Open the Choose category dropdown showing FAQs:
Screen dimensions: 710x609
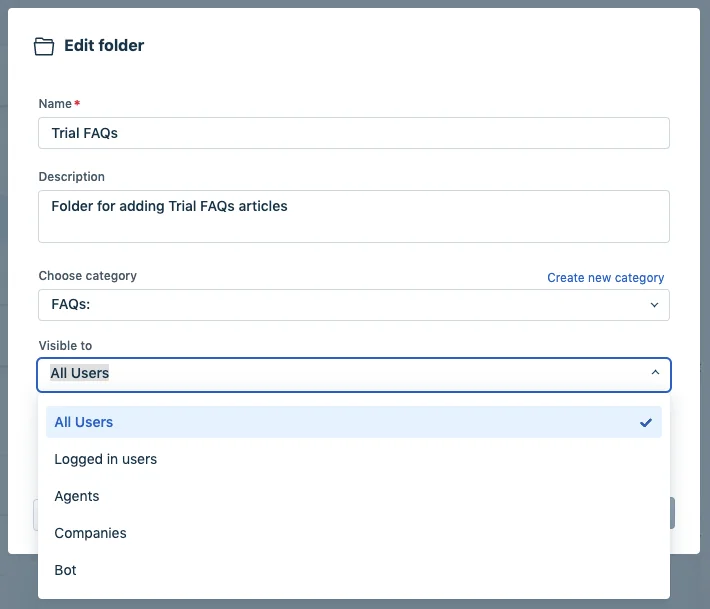[354, 305]
